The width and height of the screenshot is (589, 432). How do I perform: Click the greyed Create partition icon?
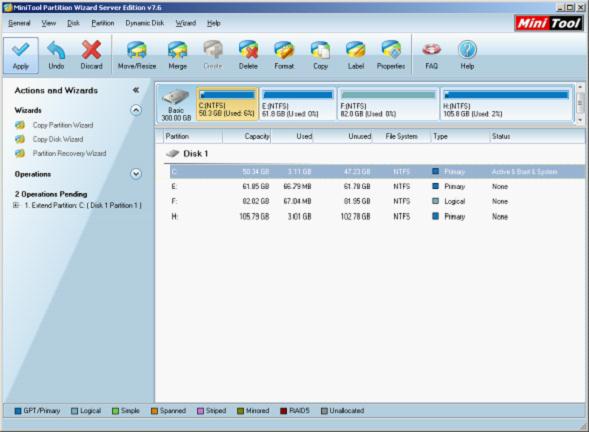213,50
